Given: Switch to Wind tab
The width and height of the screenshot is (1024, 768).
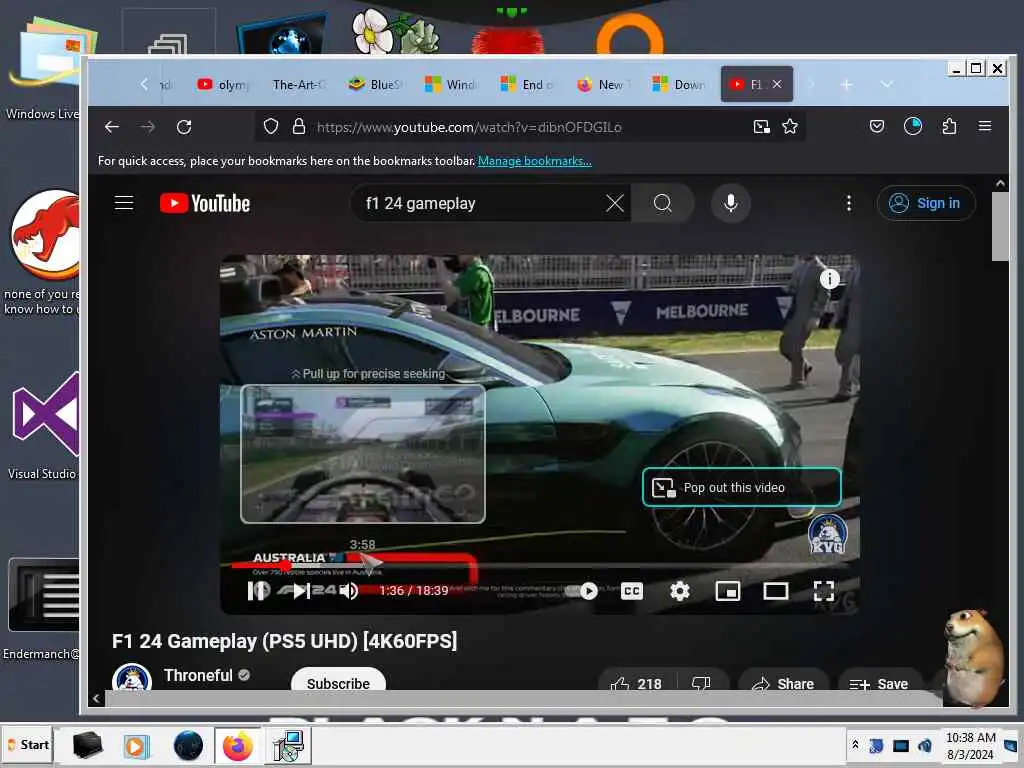Looking at the screenshot, I should tap(451, 84).
